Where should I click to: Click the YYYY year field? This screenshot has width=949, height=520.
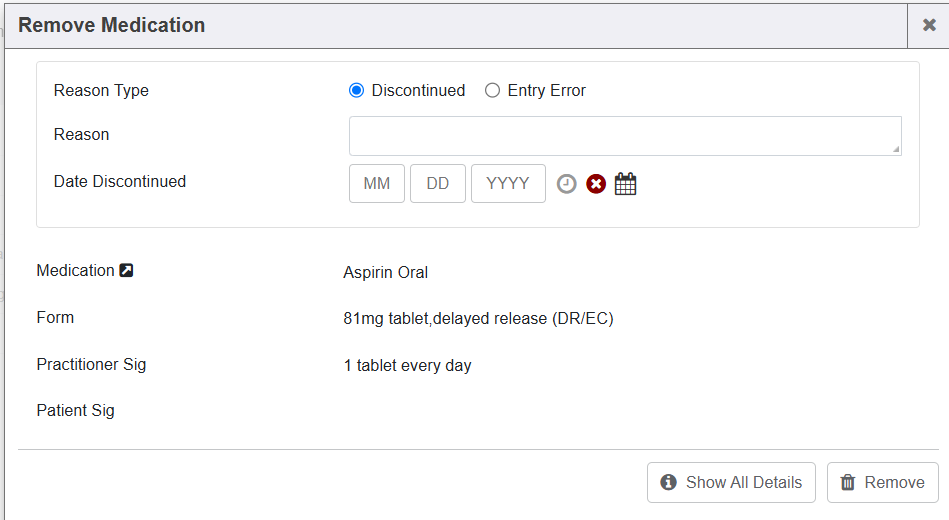point(508,184)
